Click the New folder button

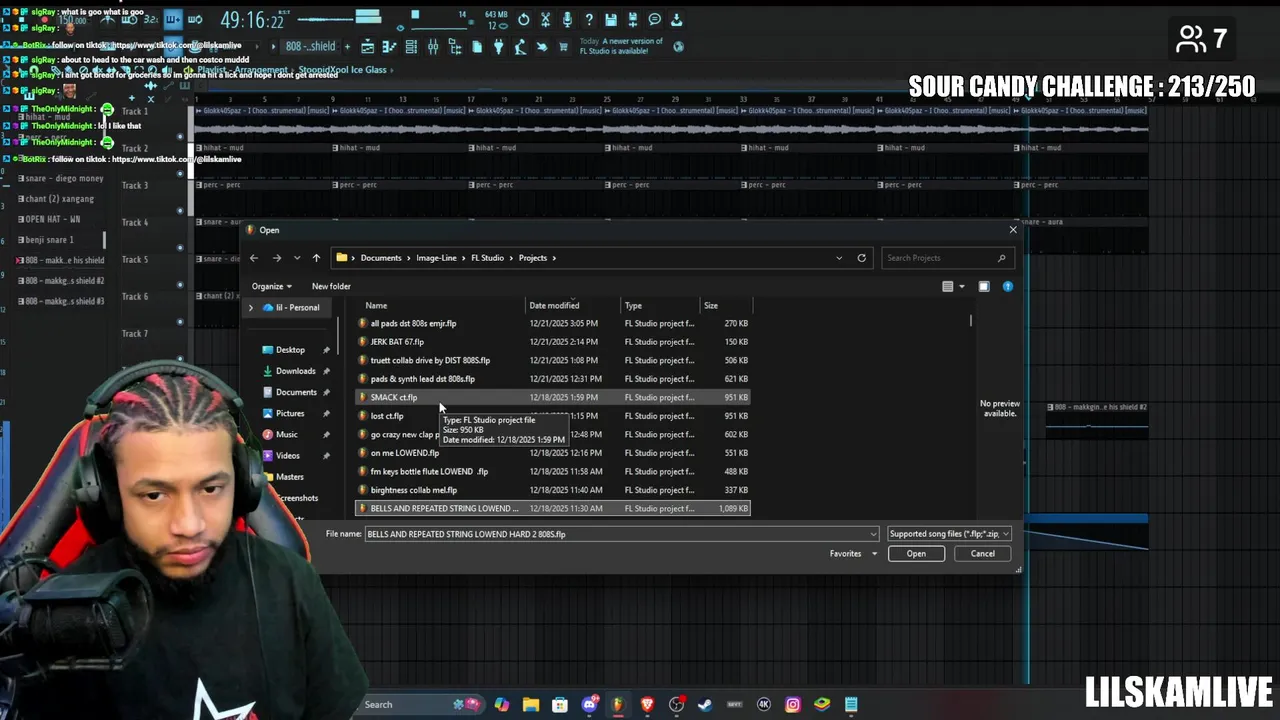point(331,286)
